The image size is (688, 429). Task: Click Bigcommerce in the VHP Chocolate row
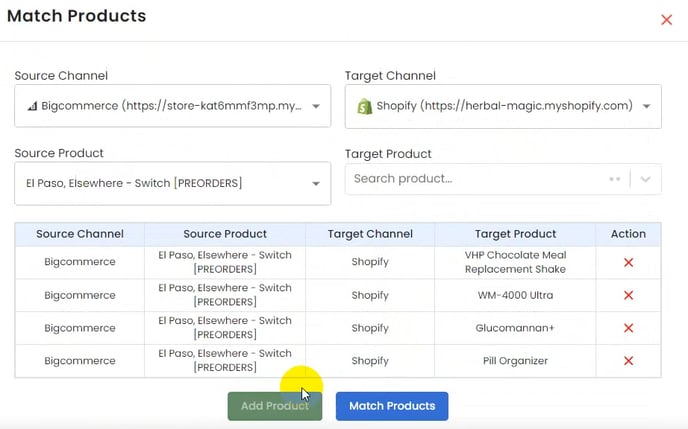point(80,262)
